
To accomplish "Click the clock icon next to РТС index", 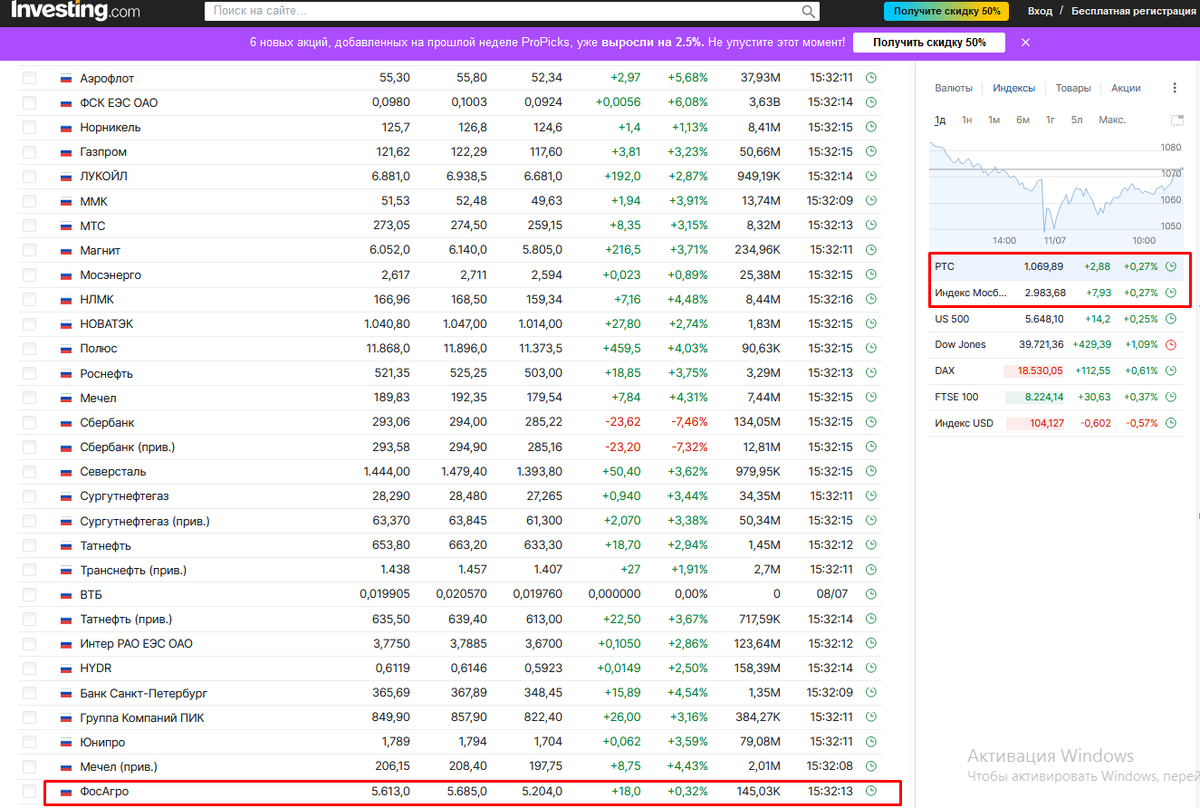I will [x=1170, y=267].
